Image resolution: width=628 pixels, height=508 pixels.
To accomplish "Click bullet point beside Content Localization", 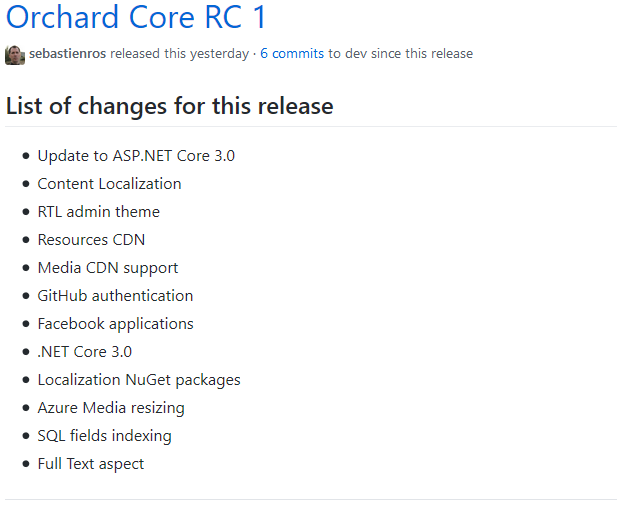I will tap(26, 184).
